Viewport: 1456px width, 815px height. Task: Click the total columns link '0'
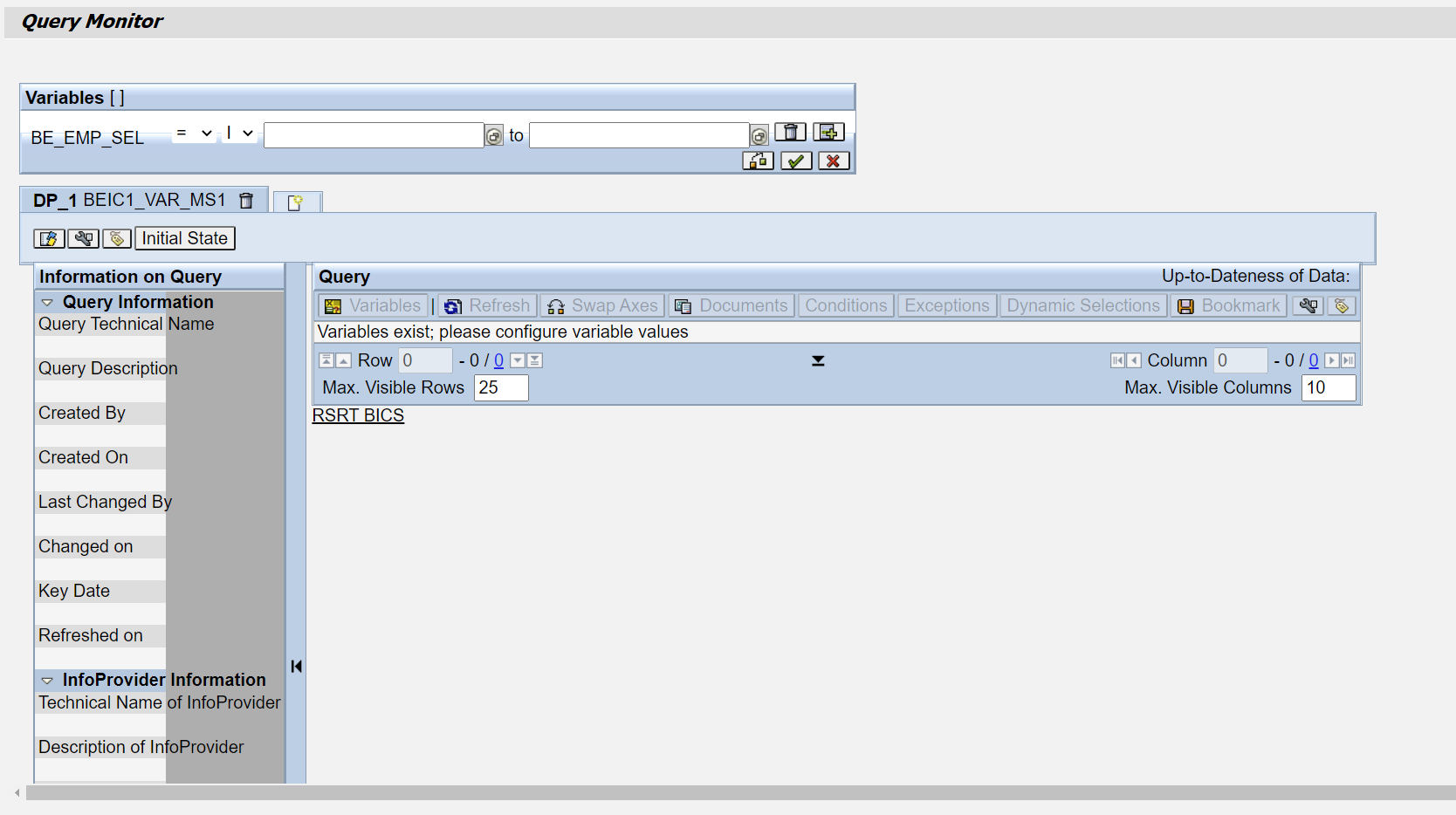[1314, 360]
